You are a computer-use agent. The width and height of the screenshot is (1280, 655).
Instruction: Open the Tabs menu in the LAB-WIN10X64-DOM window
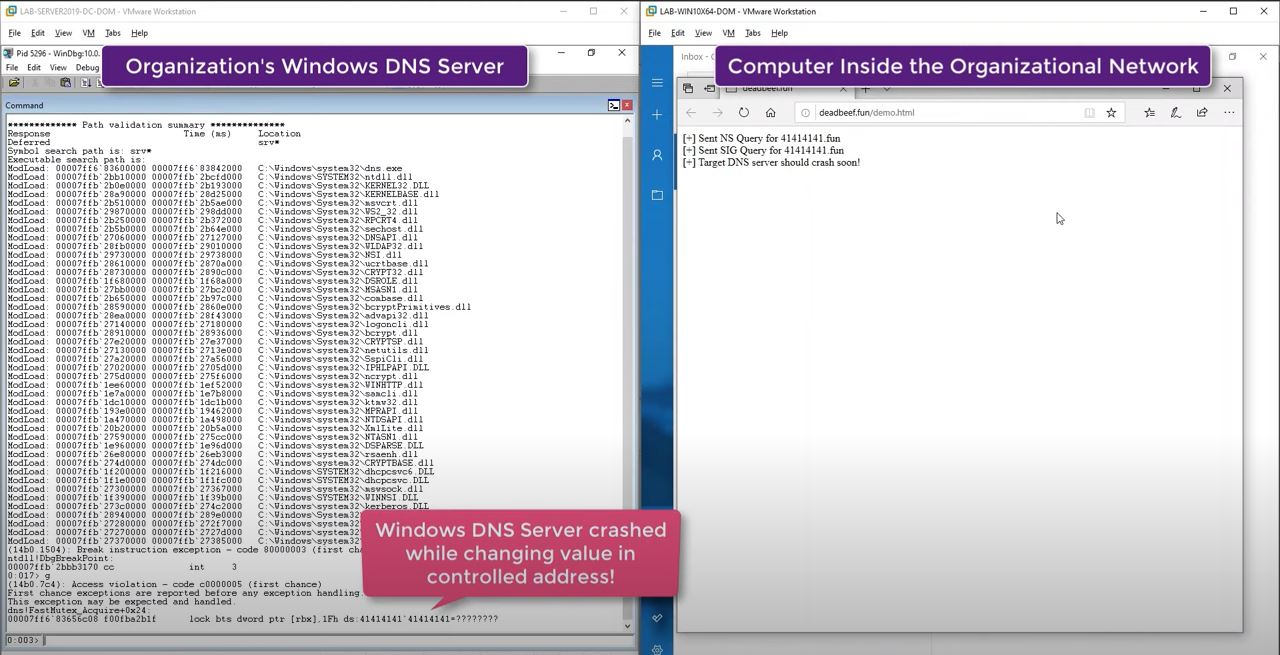(752, 33)
